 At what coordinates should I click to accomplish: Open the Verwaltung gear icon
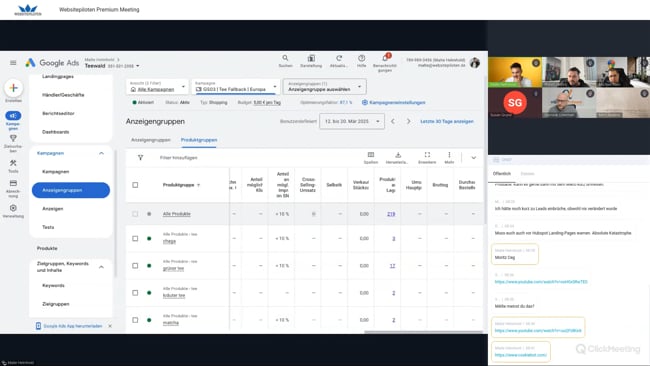click(13, 208)
